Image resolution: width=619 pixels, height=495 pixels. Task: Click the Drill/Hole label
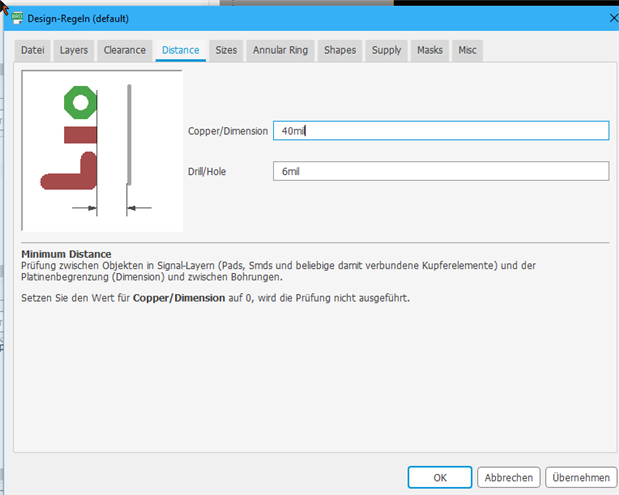(x=207, y=172)
